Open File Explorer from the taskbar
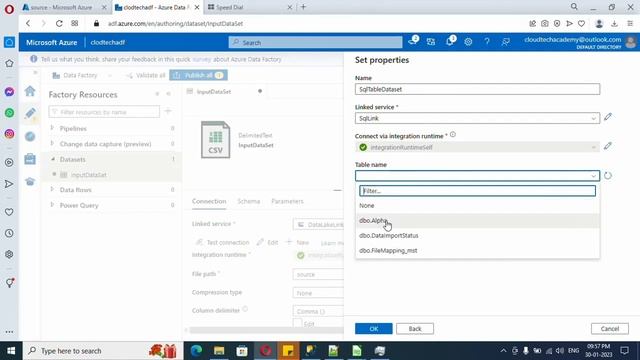 click(x=219, y=351)
